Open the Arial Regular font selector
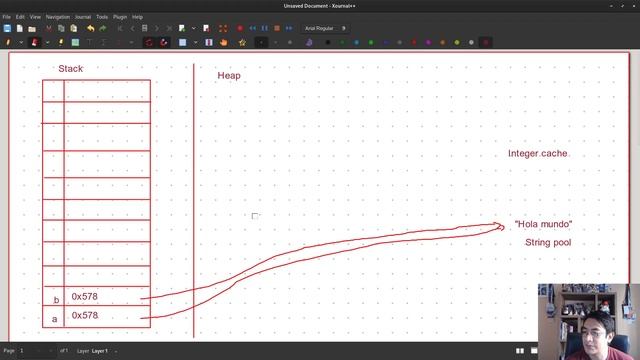The image size is (640, 360). pos(325,28)
